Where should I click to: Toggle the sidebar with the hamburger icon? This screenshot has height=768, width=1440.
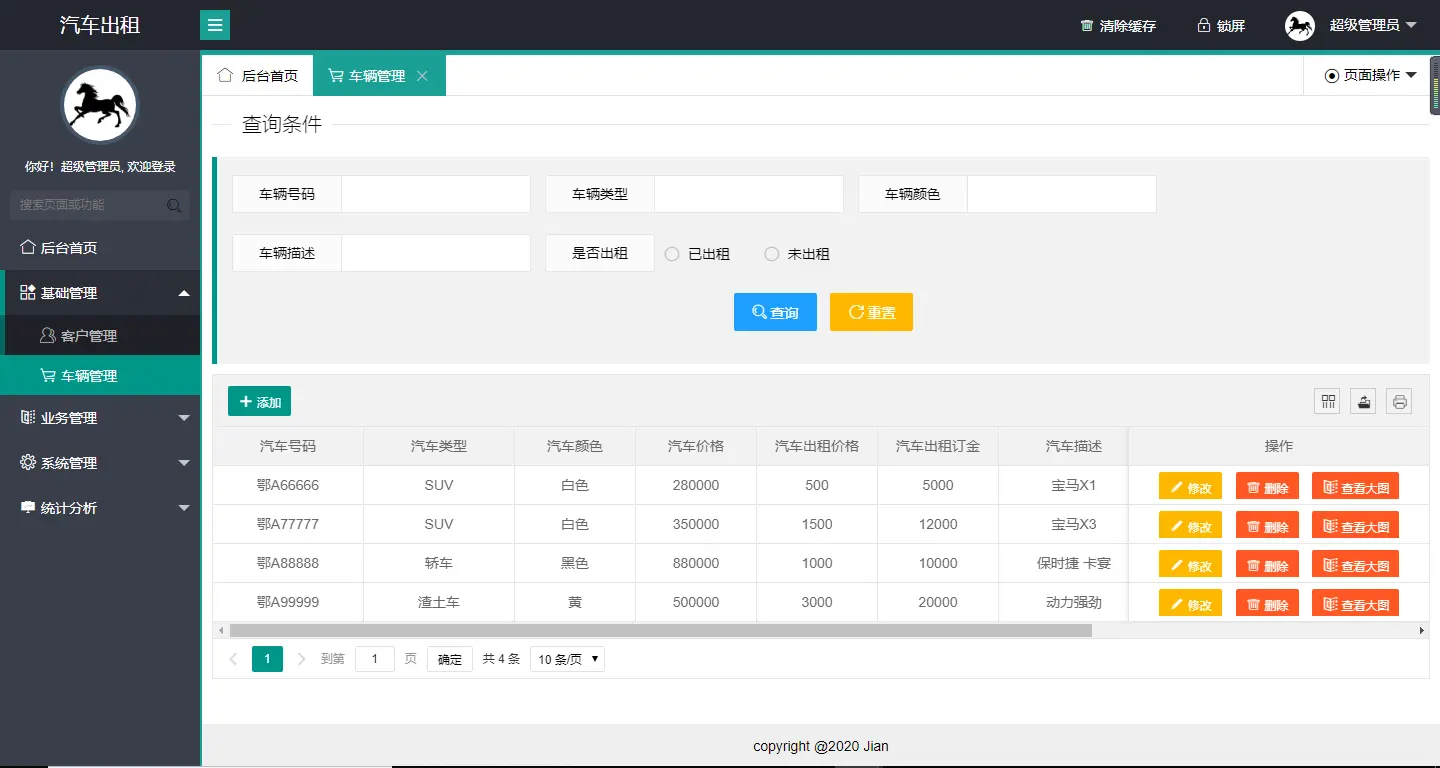pyautogui.click(x=215, y=25)
